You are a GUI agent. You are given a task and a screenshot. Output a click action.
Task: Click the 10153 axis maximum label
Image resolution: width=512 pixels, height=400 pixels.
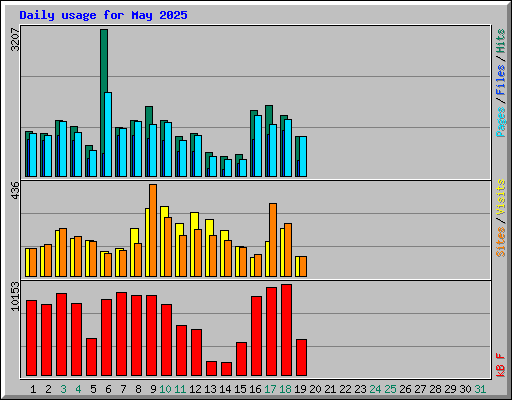tap(15, 296)
